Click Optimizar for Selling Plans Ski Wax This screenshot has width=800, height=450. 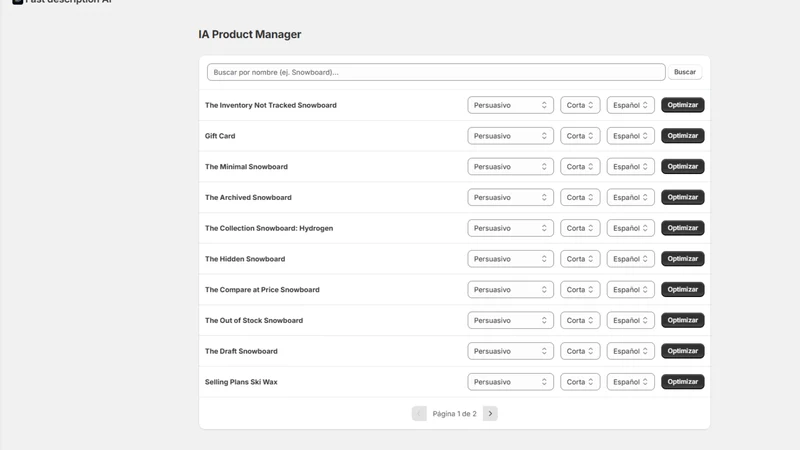(683, 382)
